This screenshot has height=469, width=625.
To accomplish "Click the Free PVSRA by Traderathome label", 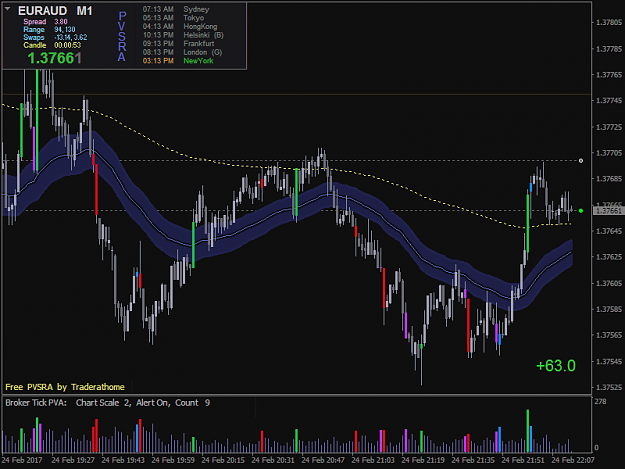I will [x=65, y=387].
